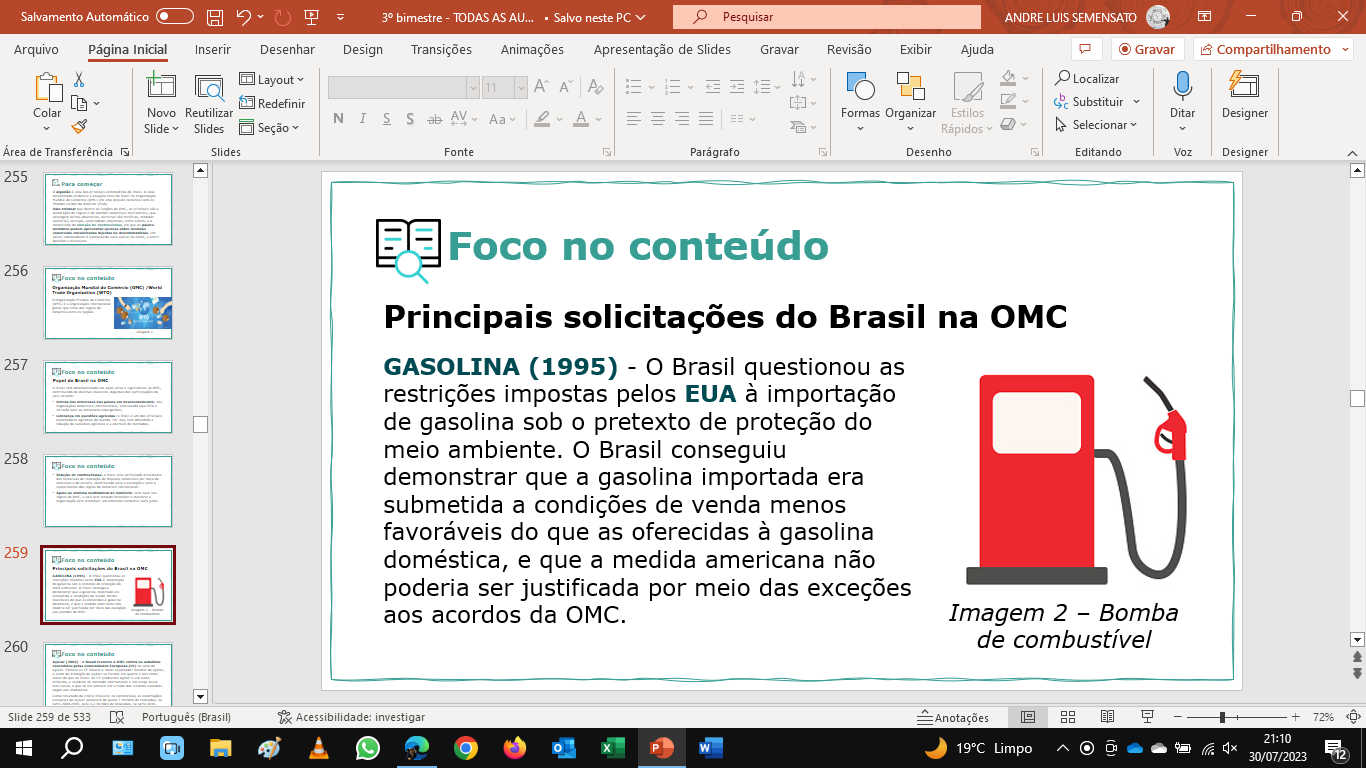Select the Apresentação de Slides tab
This screenshot has width=1366, height=768.
click(x=662, y=50)
